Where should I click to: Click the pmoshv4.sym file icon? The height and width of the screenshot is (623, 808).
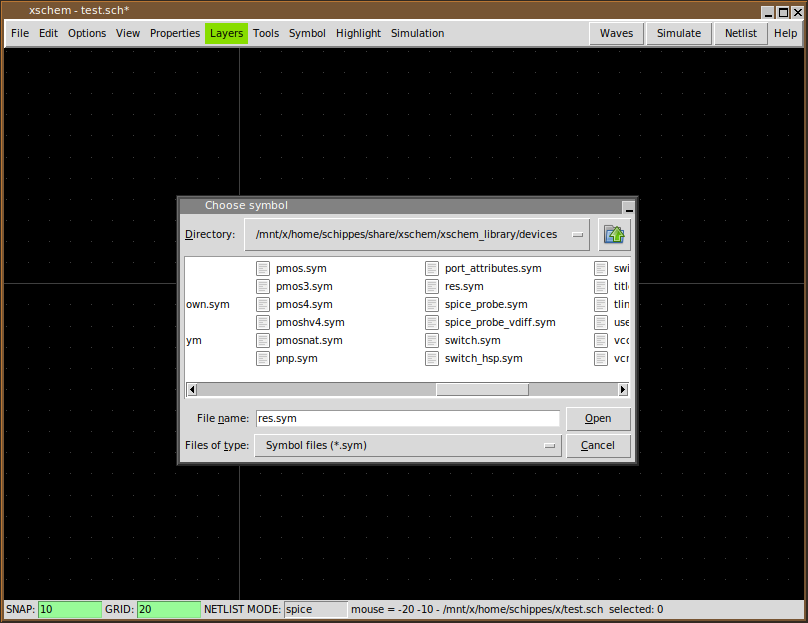[x=263, y=322]
